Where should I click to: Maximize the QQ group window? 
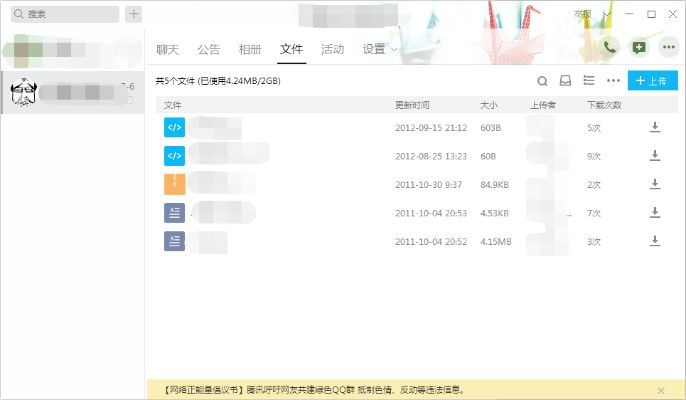coord(651,14)
